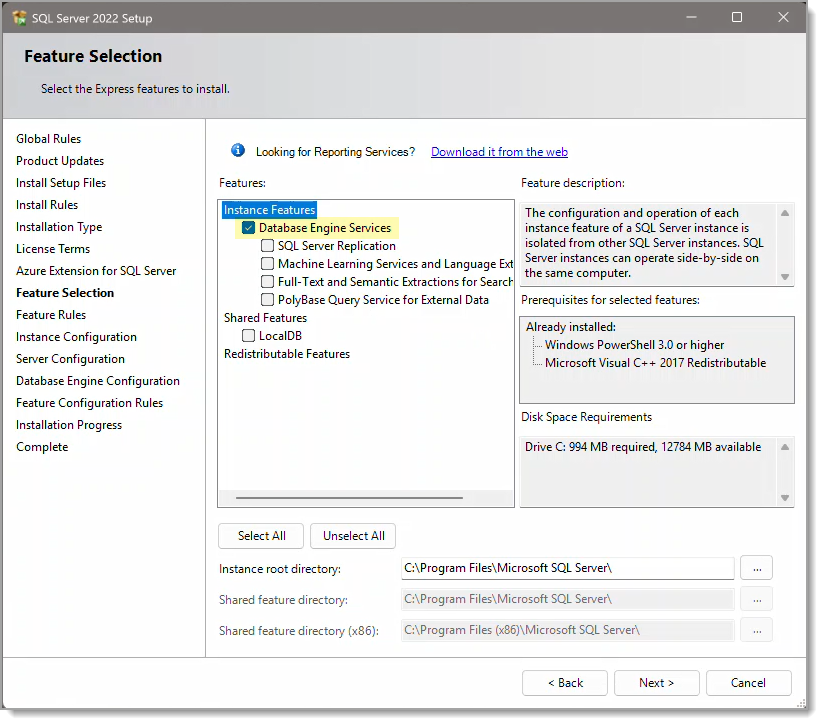Uncheck the Database Engine Services checkbox

248,228
